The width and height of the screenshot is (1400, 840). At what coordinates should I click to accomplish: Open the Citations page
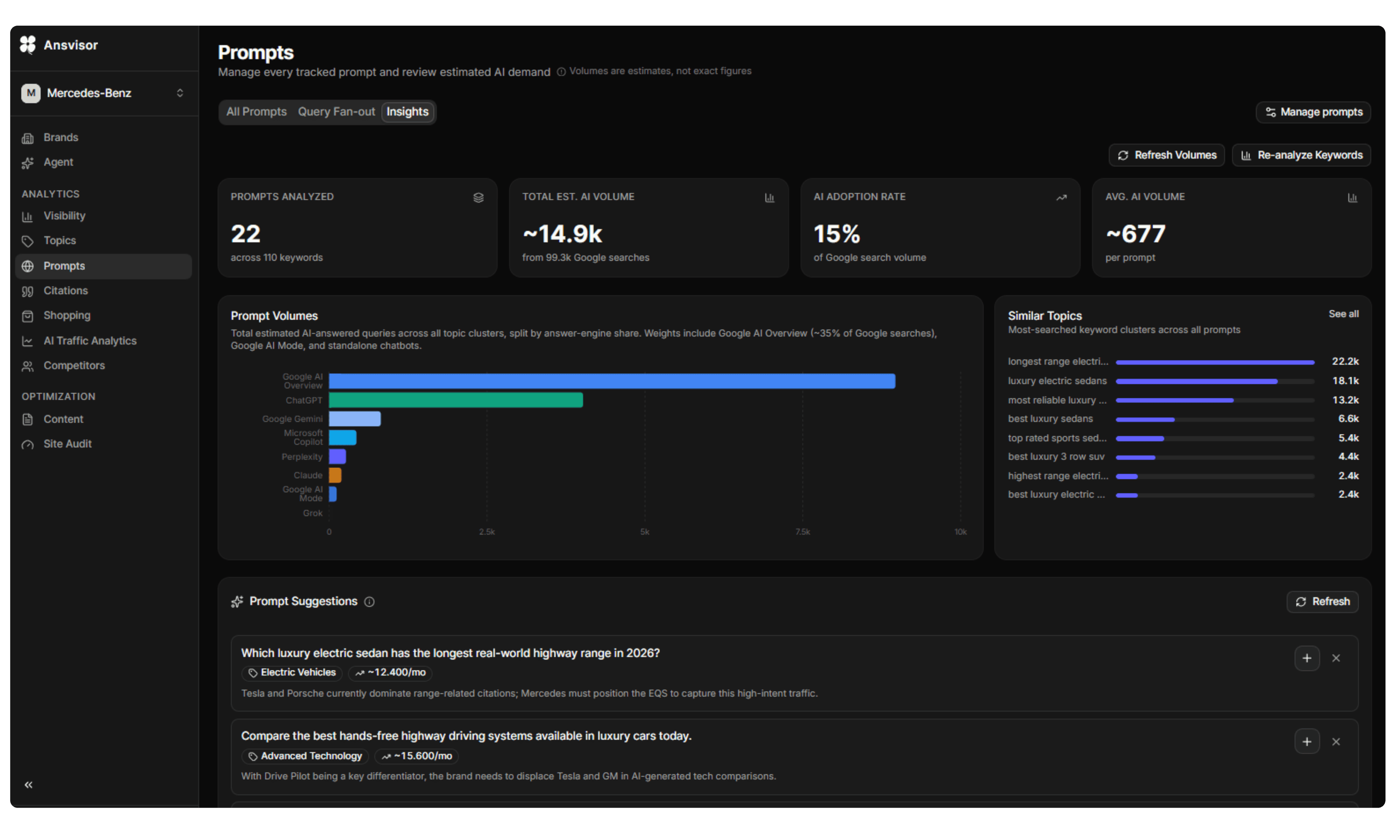pos(103,291)
